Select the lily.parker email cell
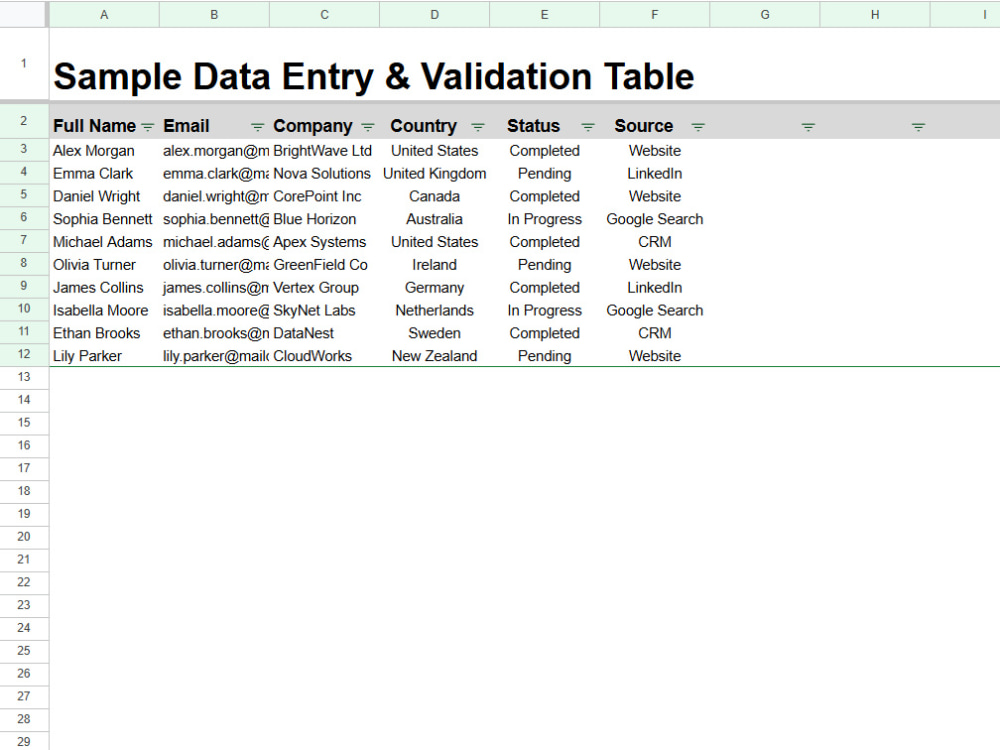 coord(214,356)
